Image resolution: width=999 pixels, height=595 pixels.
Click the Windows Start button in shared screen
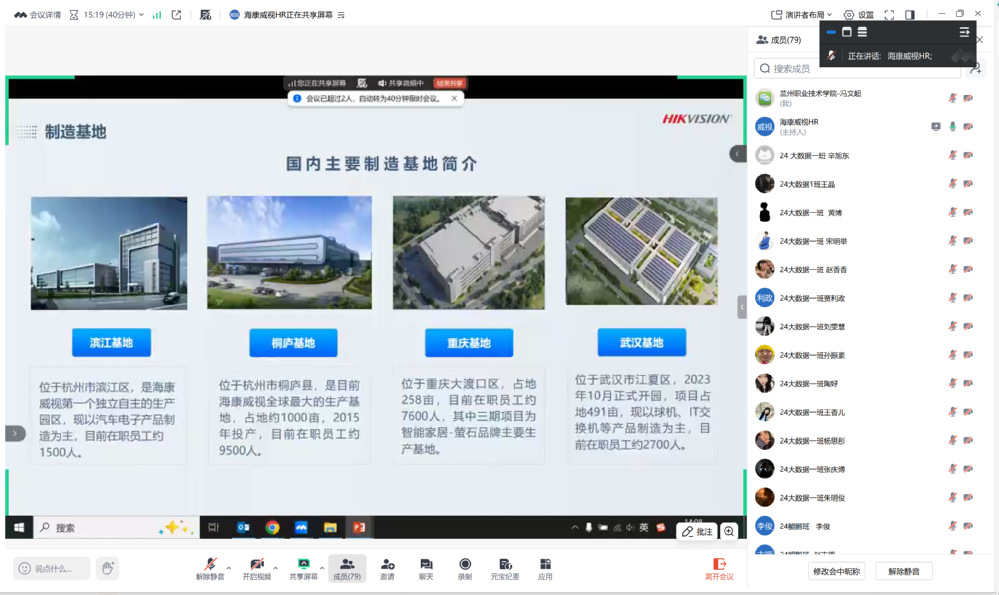(19, 527)
